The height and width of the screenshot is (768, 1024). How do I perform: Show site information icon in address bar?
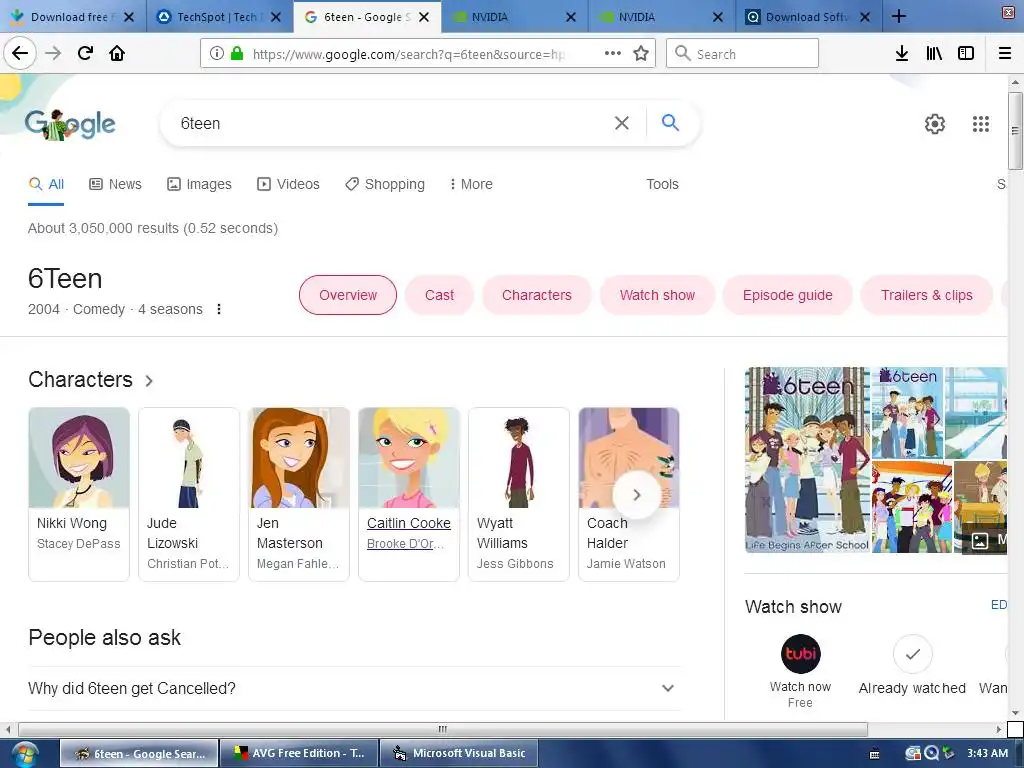click(x=217, y=54)
